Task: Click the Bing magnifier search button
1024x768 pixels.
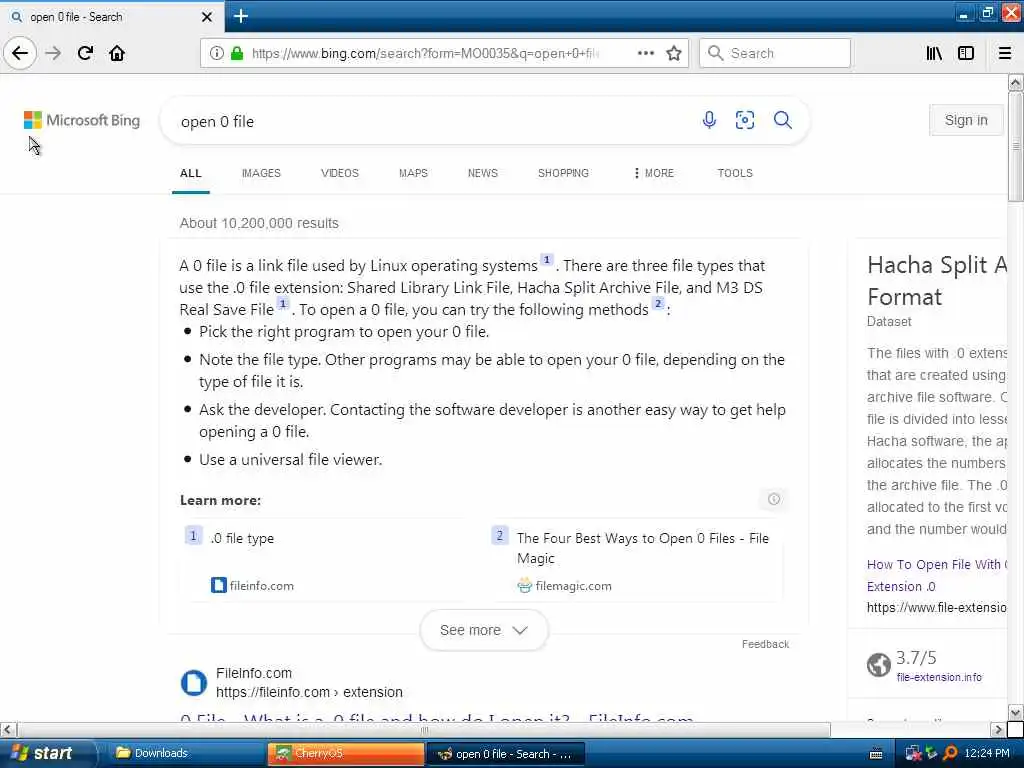Action: coord(782,120)
